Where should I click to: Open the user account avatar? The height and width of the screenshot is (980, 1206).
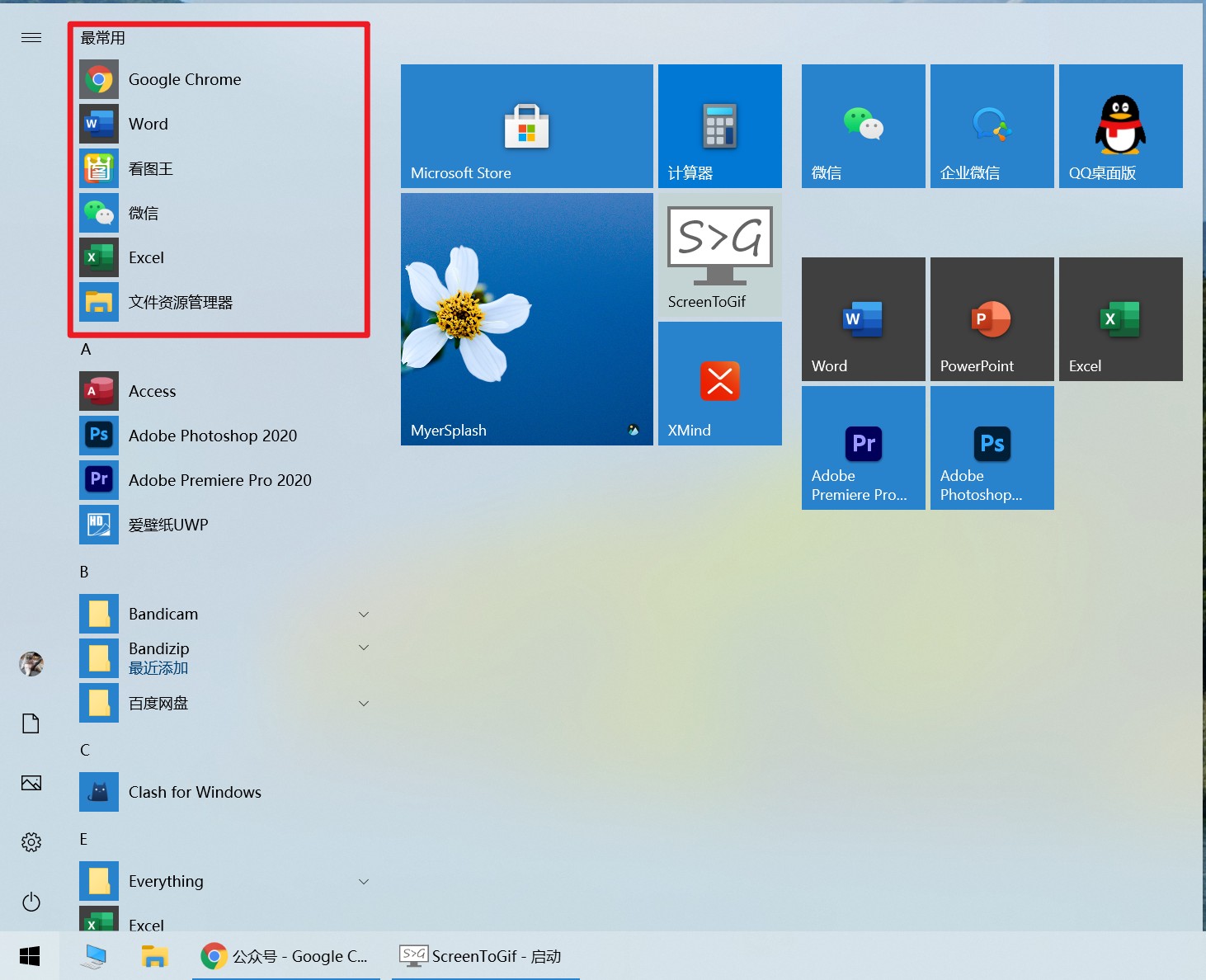pos(31,664)
